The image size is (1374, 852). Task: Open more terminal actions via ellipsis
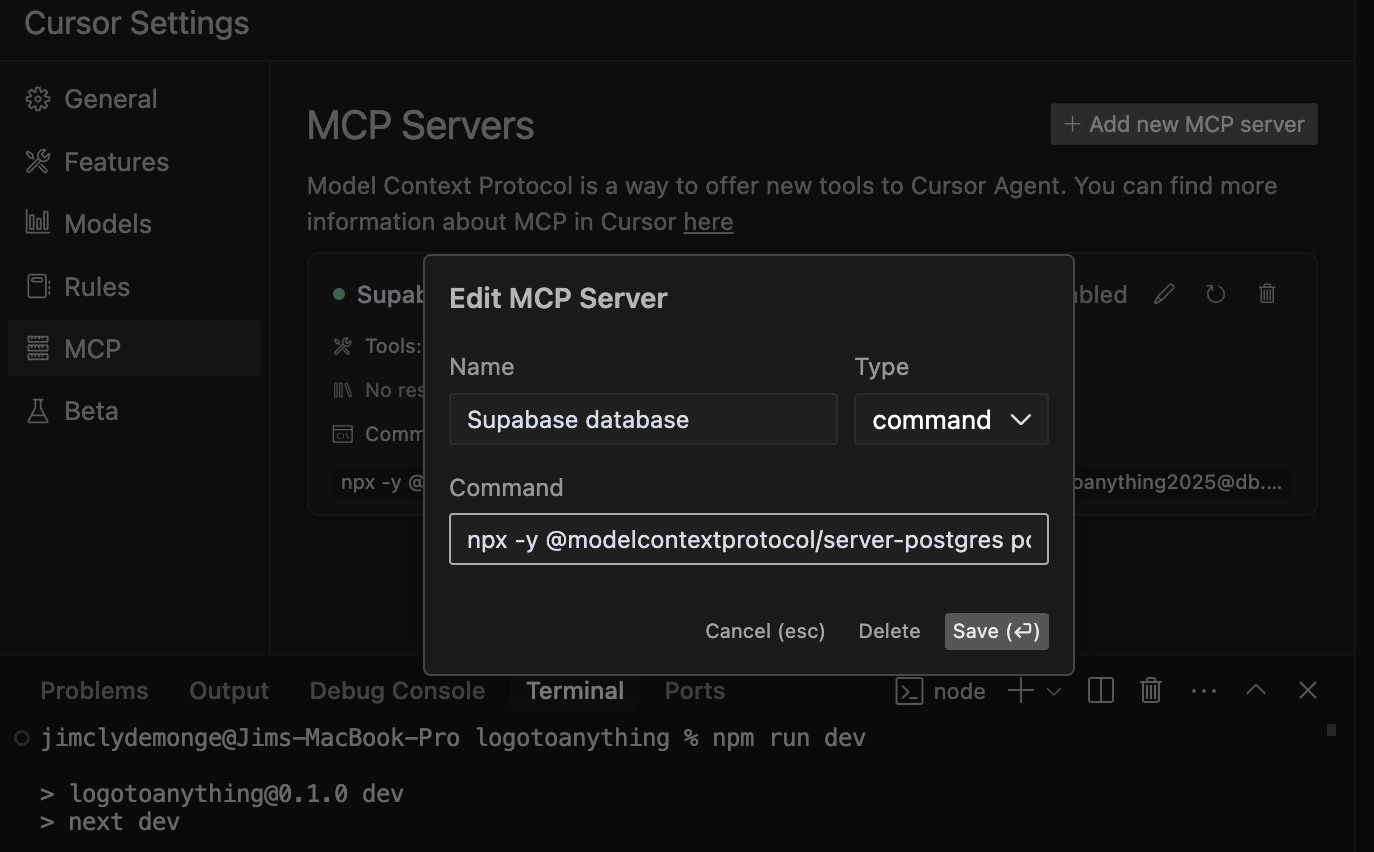pos(1203,690)
